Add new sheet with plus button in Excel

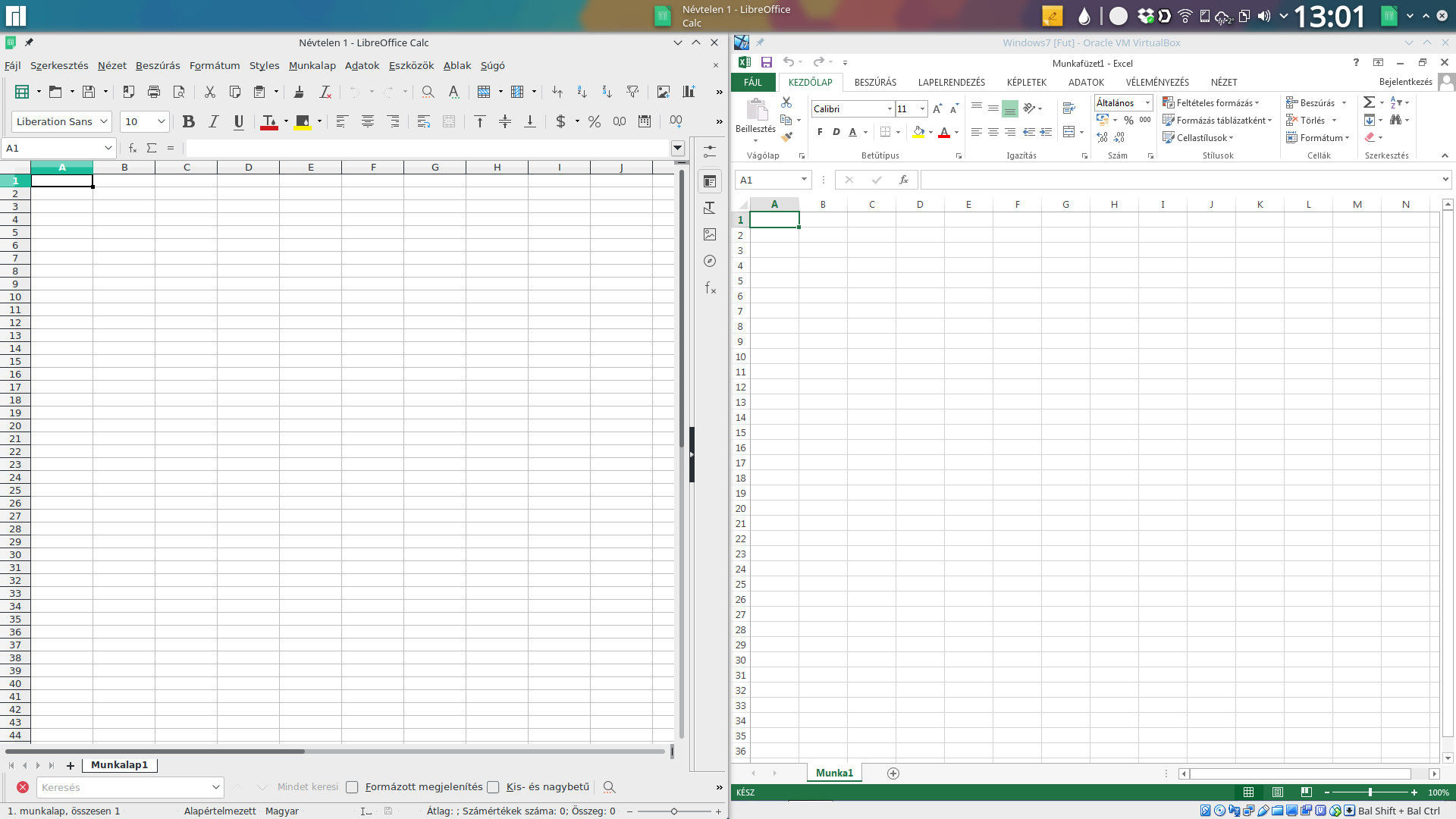pos(893,773)
